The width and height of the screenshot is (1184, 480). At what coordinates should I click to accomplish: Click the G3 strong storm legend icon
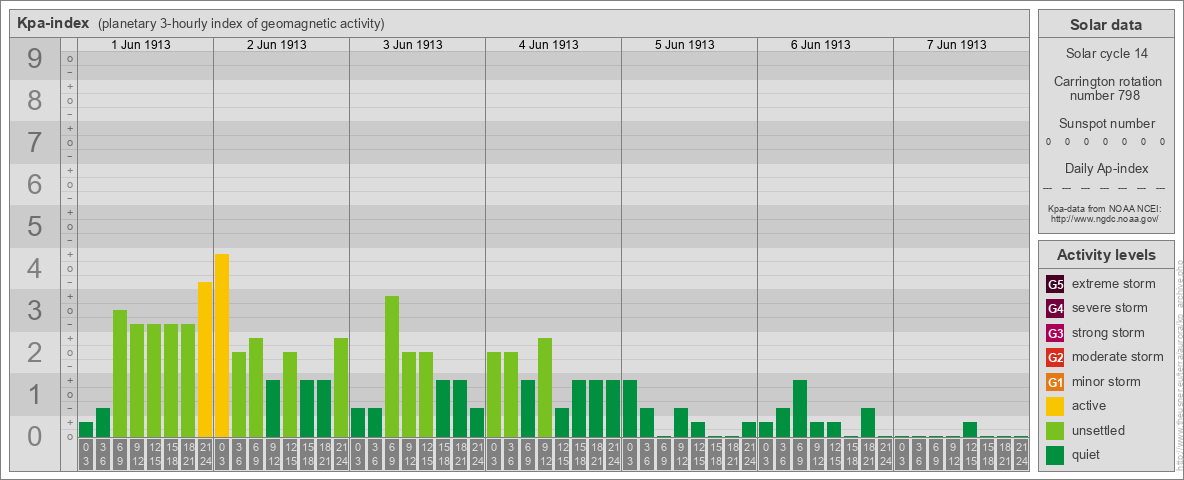1055,333
